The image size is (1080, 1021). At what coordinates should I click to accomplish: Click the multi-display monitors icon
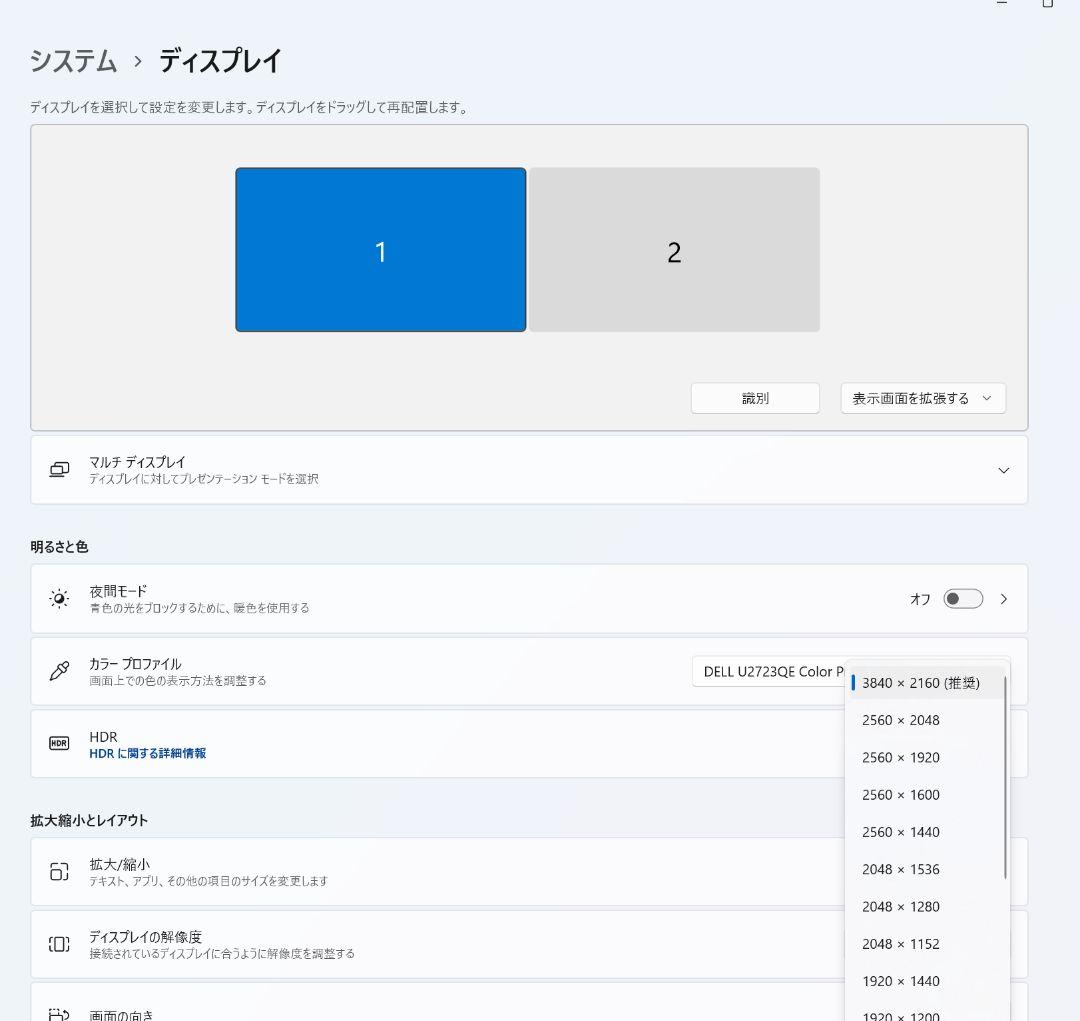(x=57, y=469)
